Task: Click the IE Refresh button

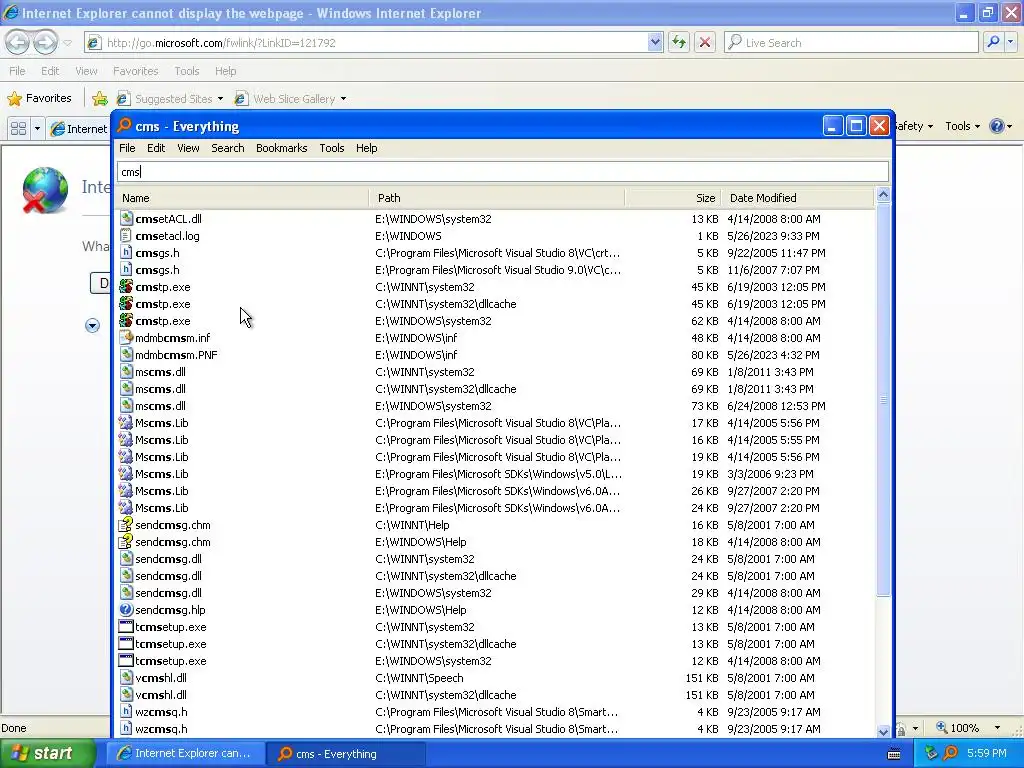Action: [x=679, y=42]
